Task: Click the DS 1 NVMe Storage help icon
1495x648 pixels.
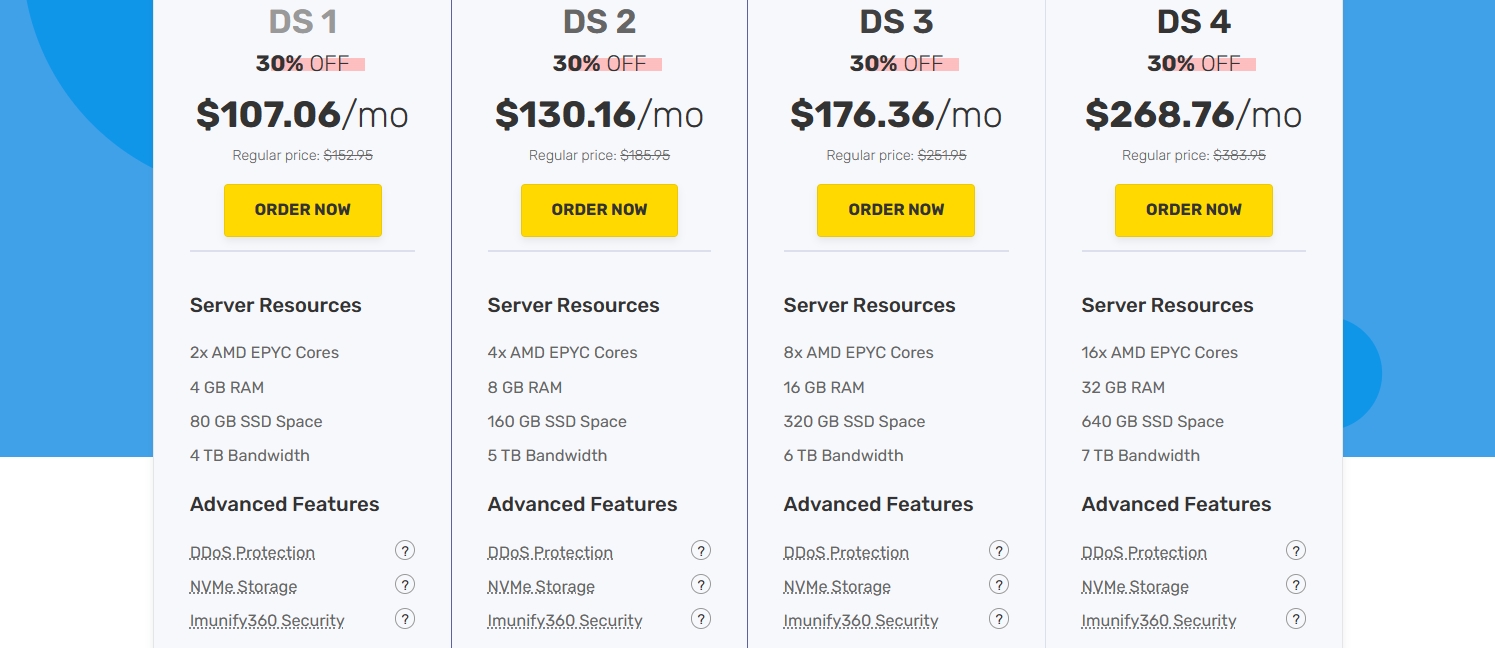Action: tap(404, 584)
